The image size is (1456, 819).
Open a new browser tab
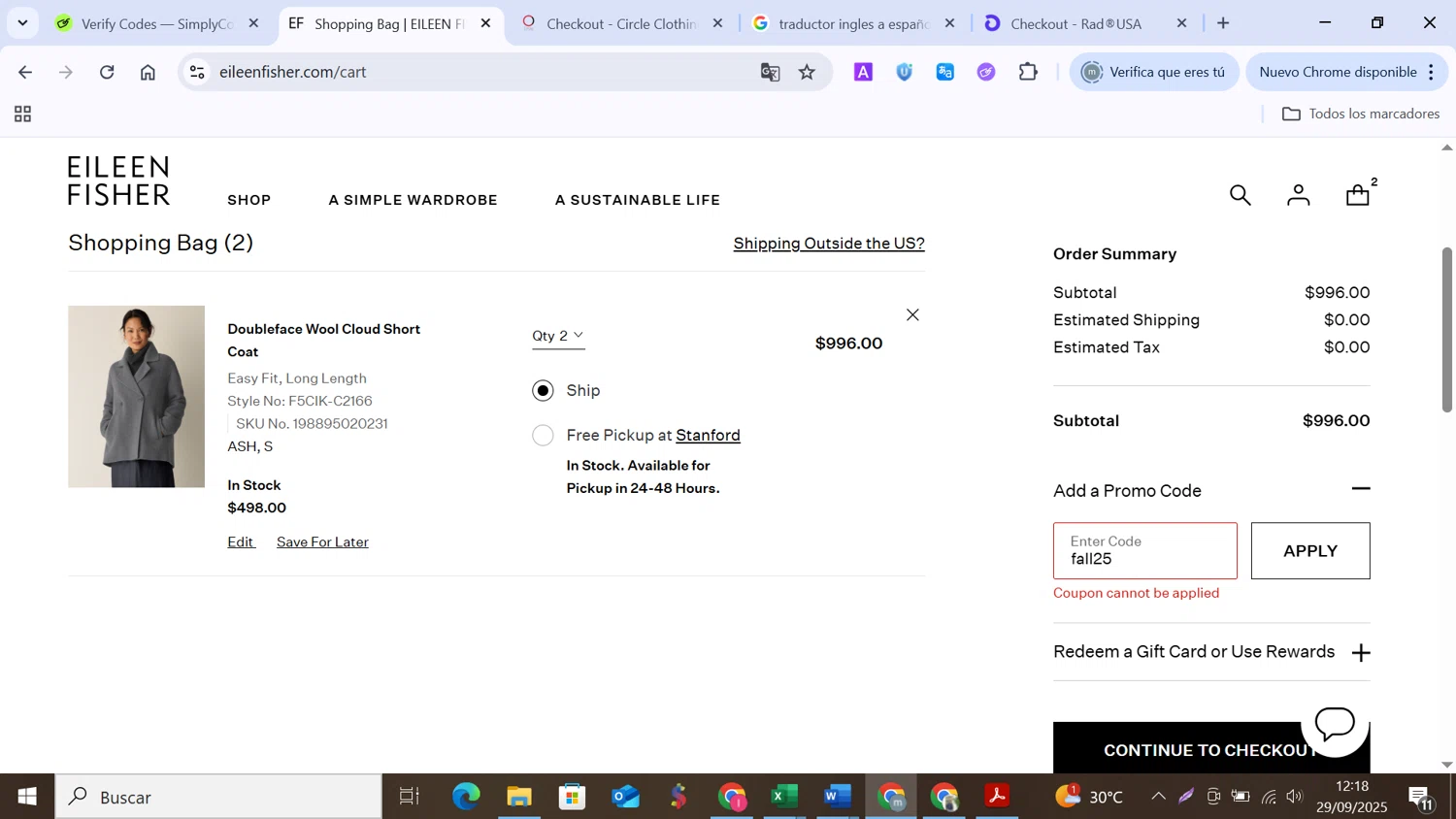[1223, 23]
